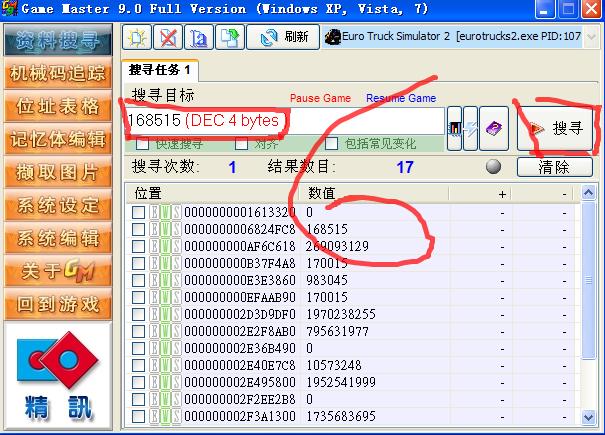Screen dimensions: 605x435
Task: Click the 精訊 logo image
Action: pyautogui.click(x=58, y=376)
